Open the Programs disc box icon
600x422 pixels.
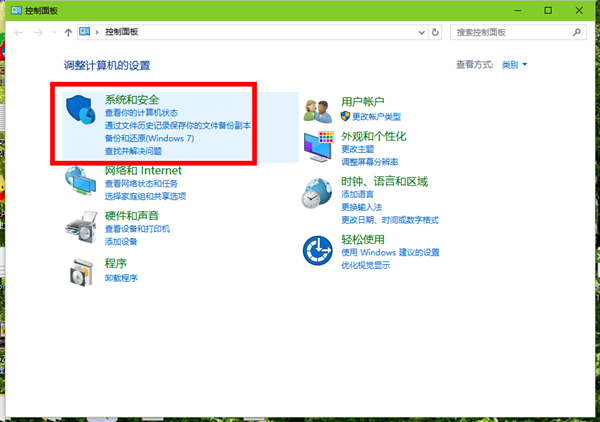[x=82, y=272]
